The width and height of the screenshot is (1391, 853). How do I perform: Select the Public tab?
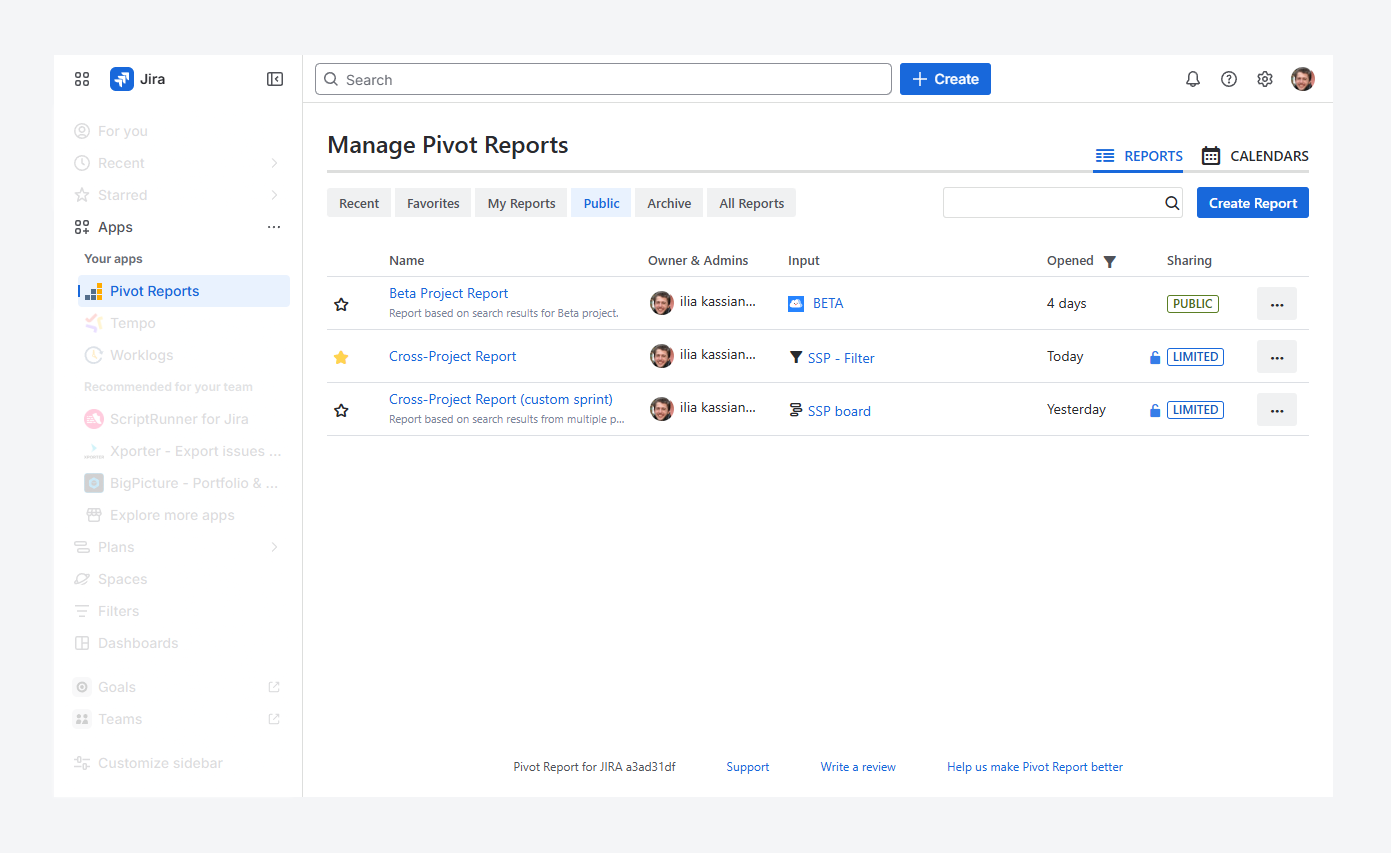coord(601,203)
